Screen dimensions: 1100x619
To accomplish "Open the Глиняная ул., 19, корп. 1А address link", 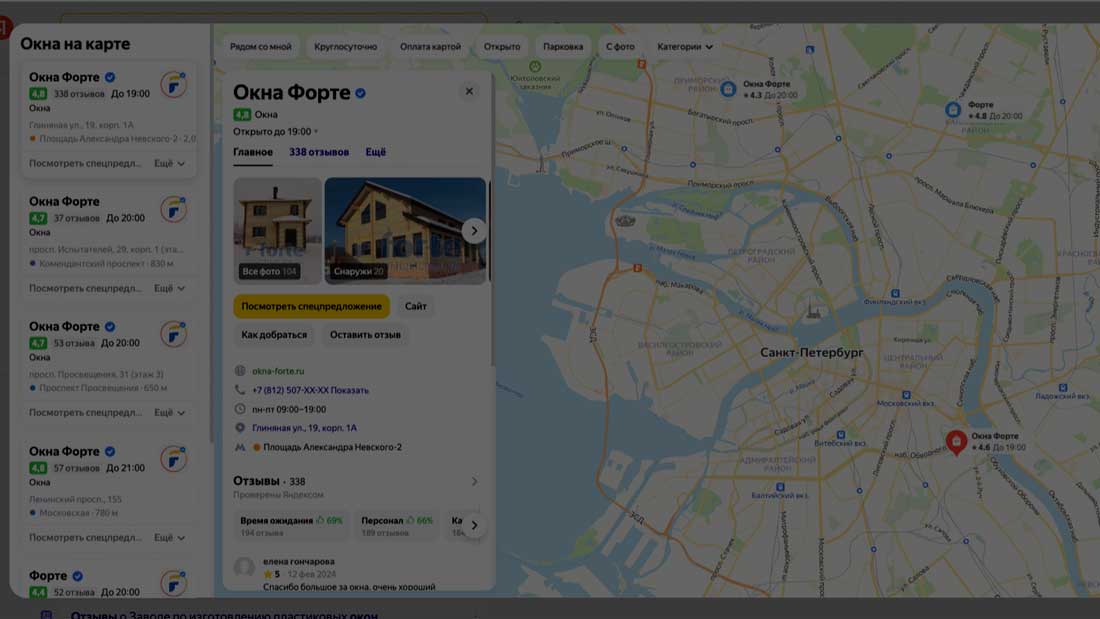I will click(x=304, y=427).
